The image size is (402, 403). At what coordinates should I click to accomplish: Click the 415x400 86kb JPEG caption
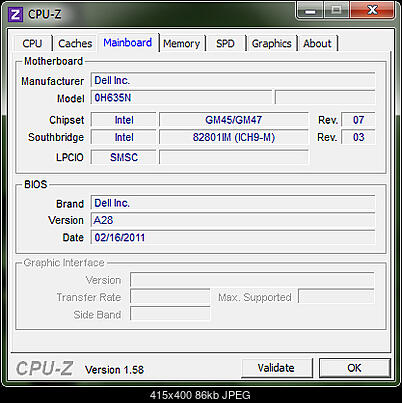pyautogui.click(x=200, y=395)
